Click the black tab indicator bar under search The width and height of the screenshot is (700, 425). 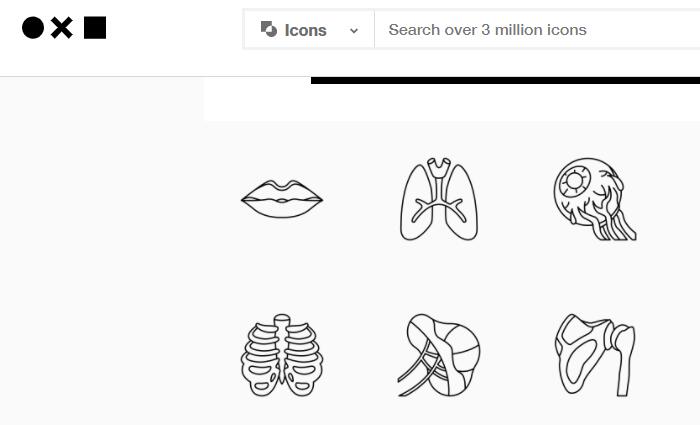click(505, 80)
